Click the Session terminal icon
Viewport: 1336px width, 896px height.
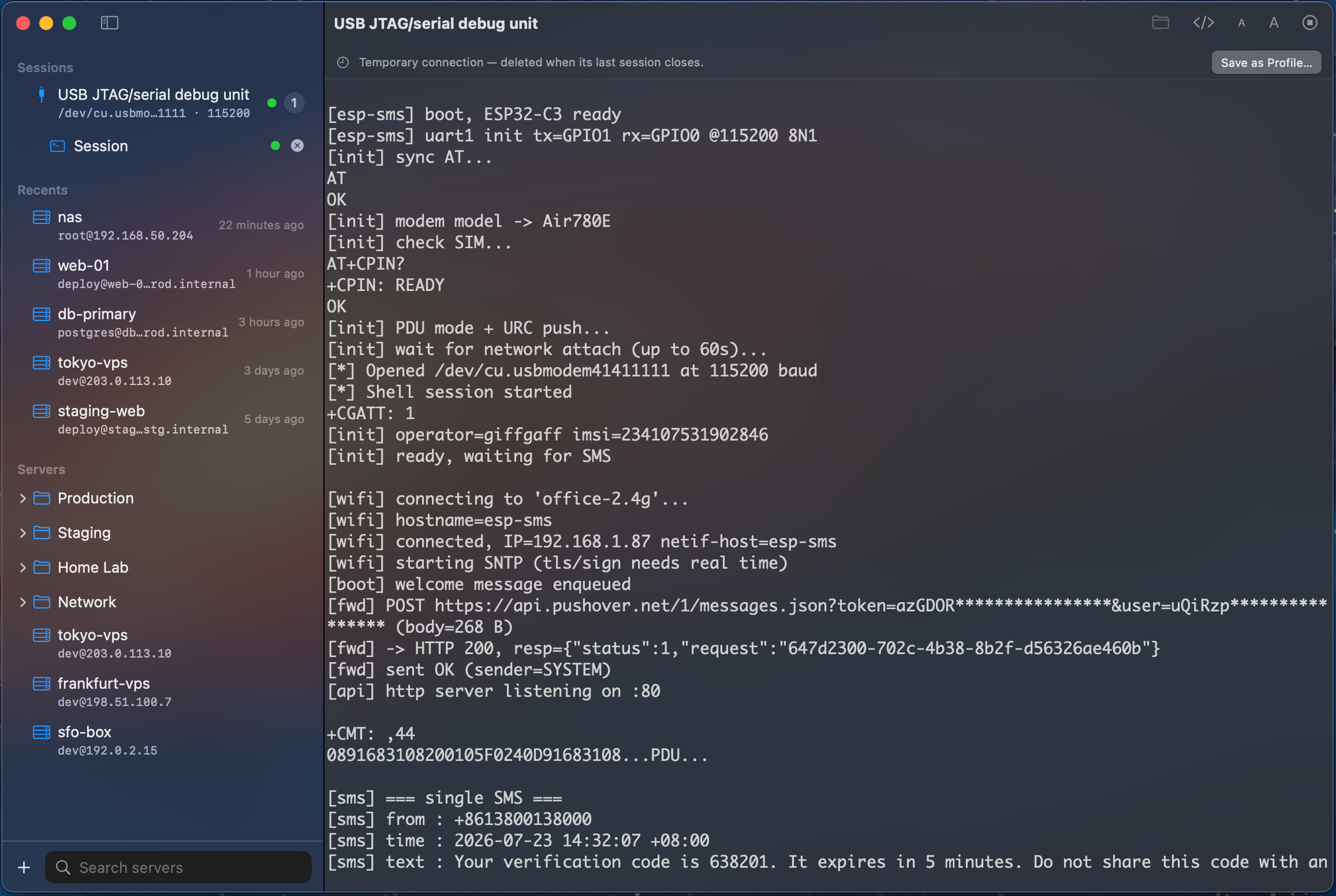pyautogui.click(x=57, y=146)
